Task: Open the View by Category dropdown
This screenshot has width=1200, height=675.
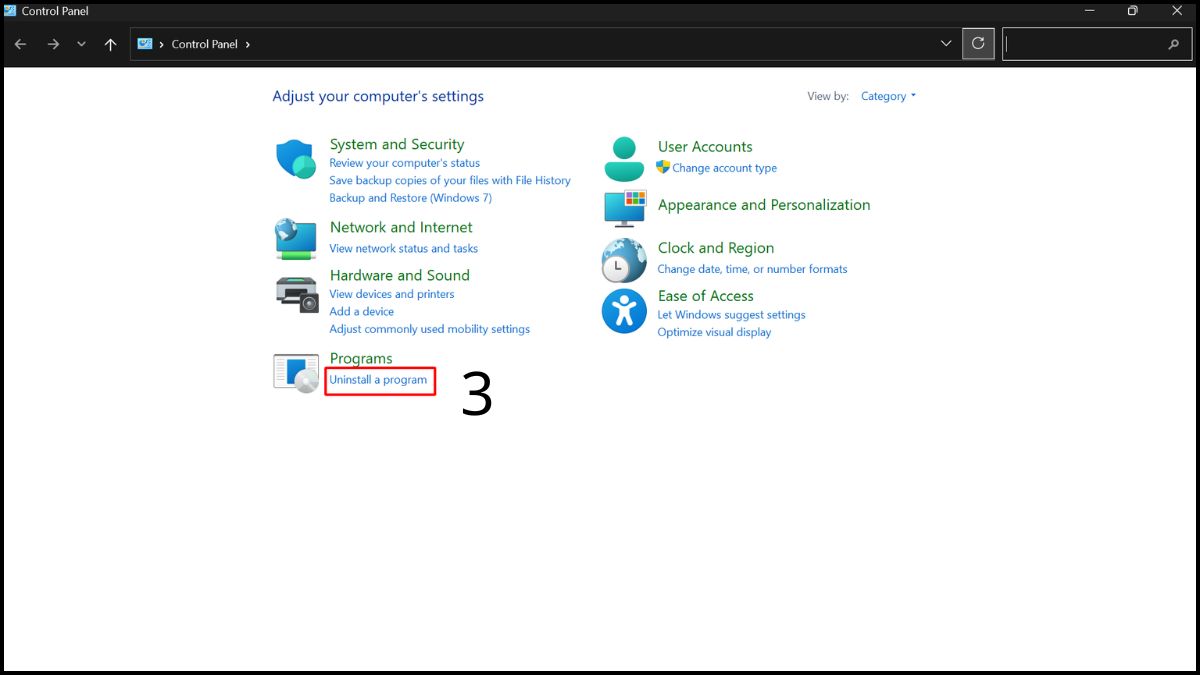Action: pos(888,96)
